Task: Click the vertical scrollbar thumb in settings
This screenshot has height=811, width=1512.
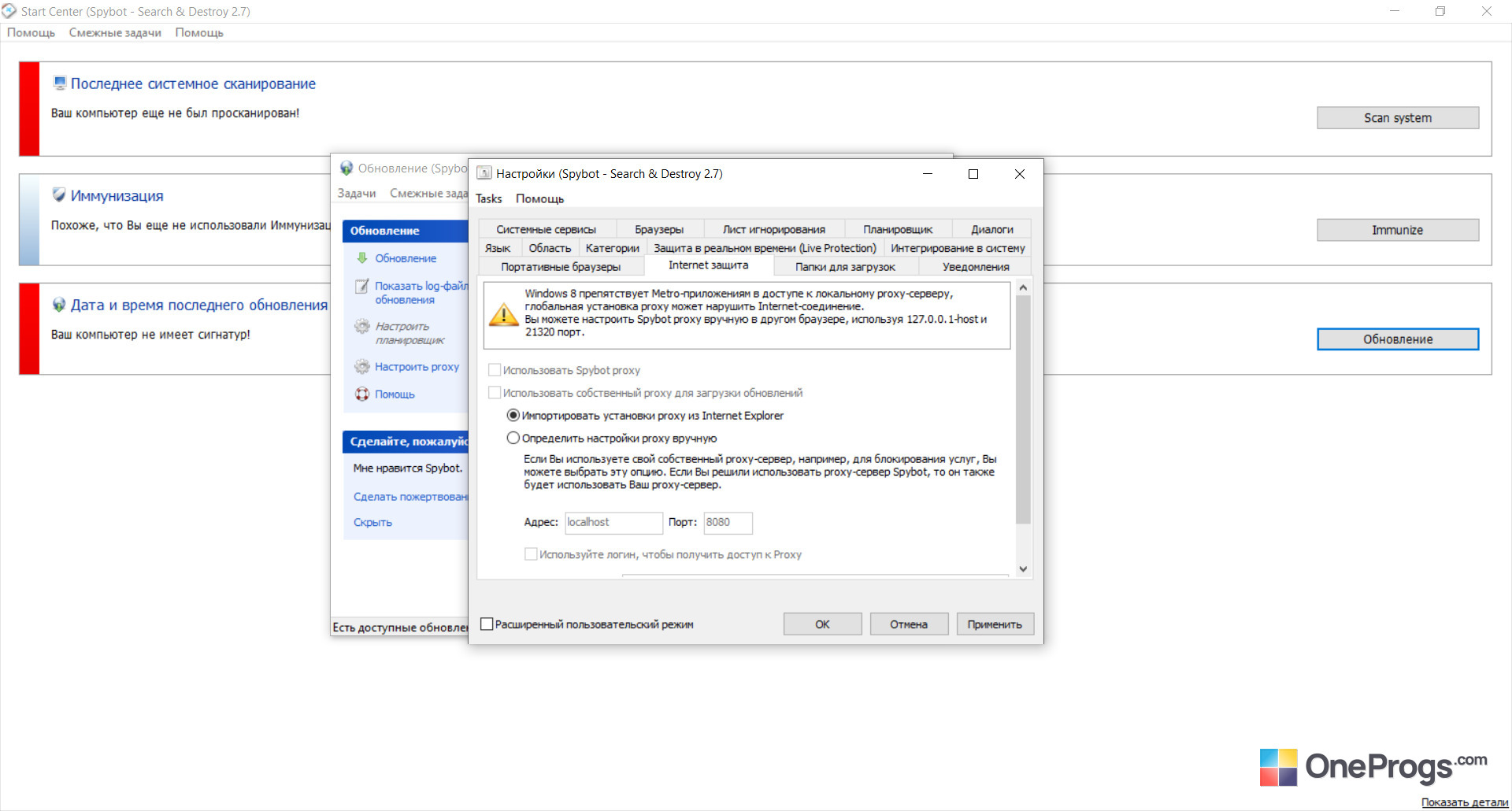Action: pos(1023,409)
